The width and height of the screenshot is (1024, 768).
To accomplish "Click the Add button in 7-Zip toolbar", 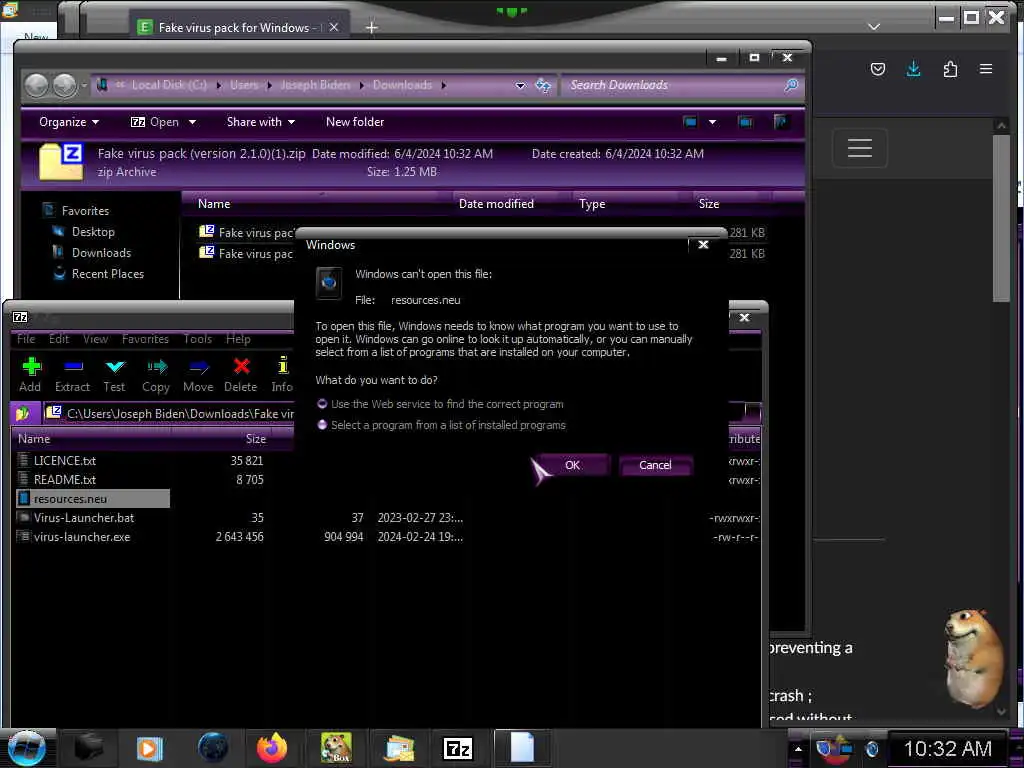I will point(31,375).
